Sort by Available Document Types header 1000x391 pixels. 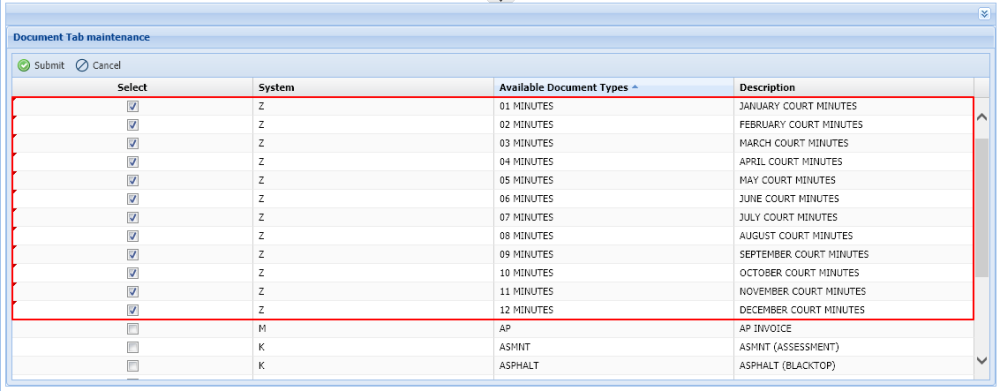tap(614, 87)
